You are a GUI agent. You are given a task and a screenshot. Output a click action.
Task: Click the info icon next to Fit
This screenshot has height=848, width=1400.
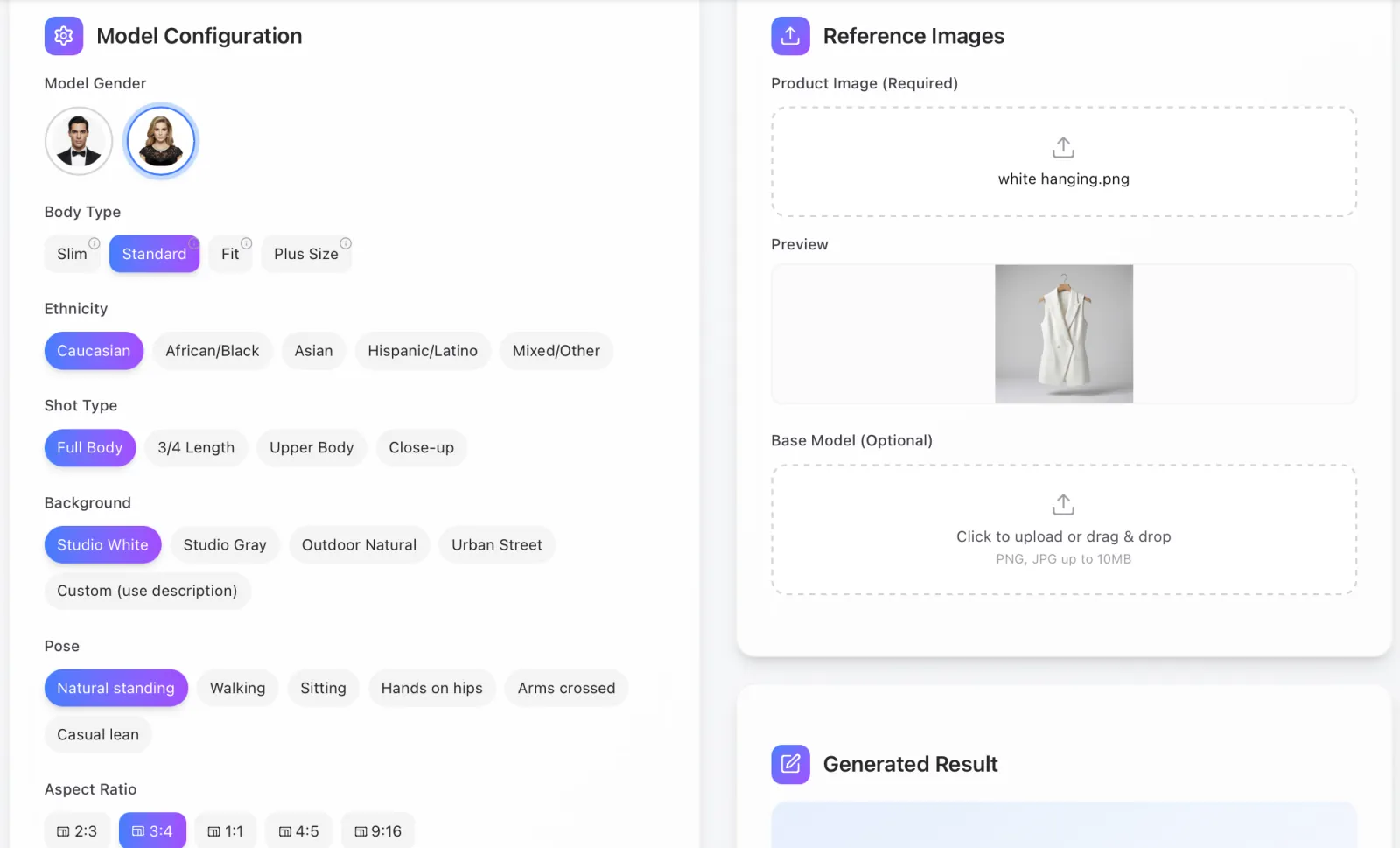pos(246,243)
